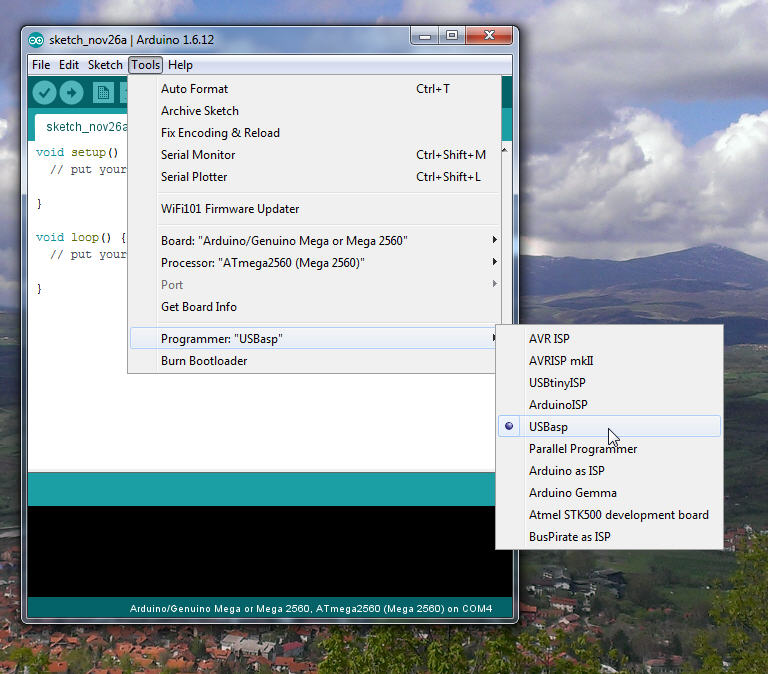Switch to the sketch_nov26a tab

point(86,127)
